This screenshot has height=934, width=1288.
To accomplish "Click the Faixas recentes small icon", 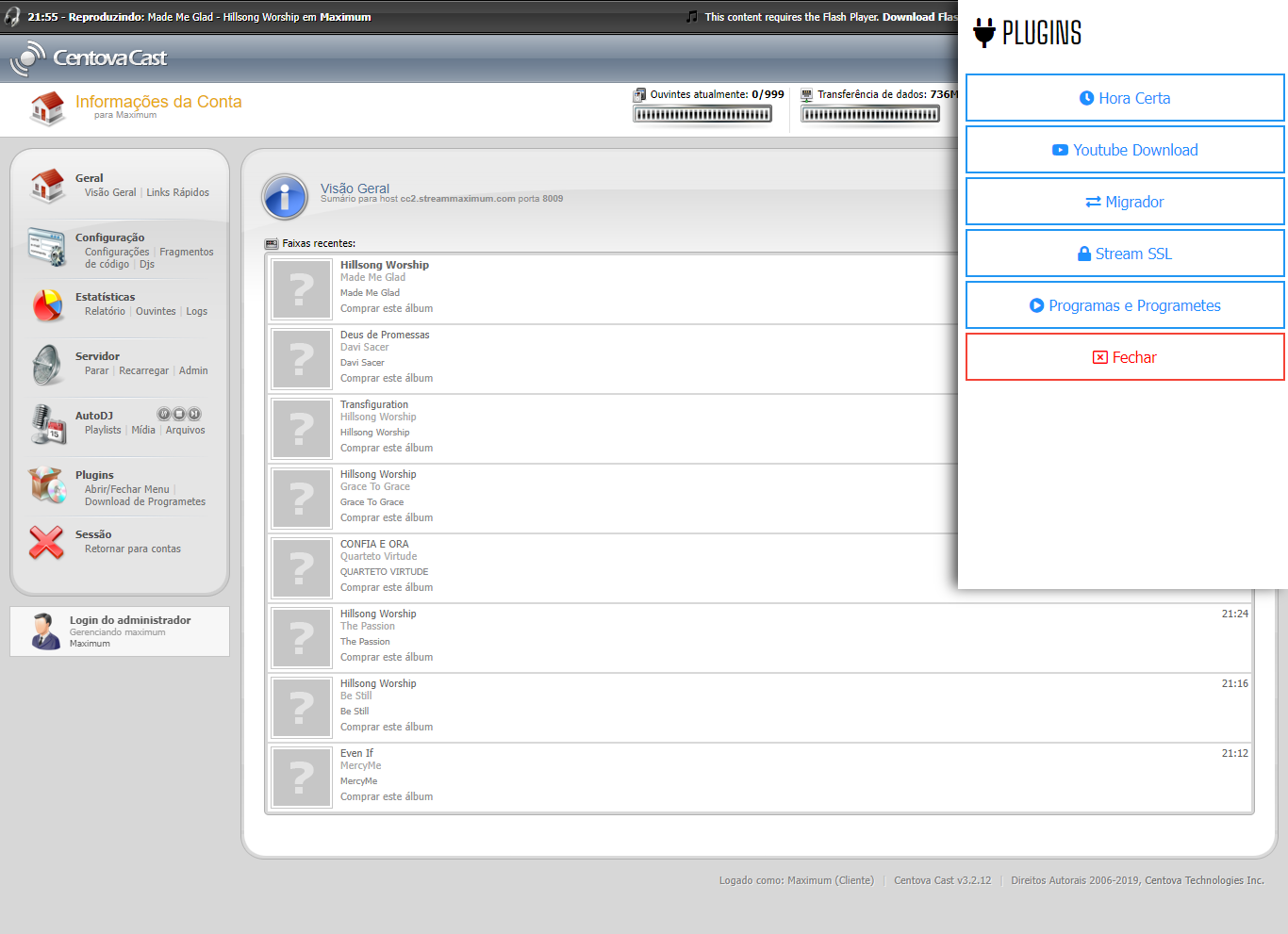I will coord(272,243).
